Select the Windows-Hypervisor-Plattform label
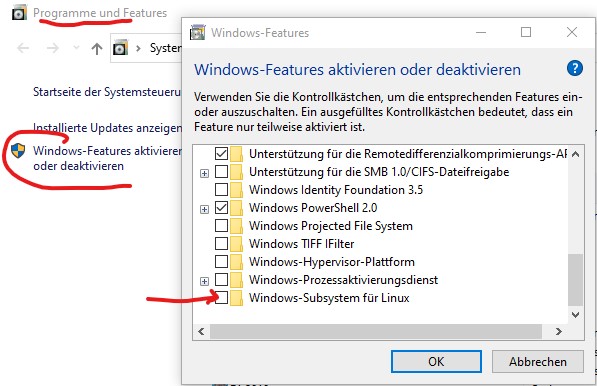Screen dimensions: 597x386 (332, 262)
